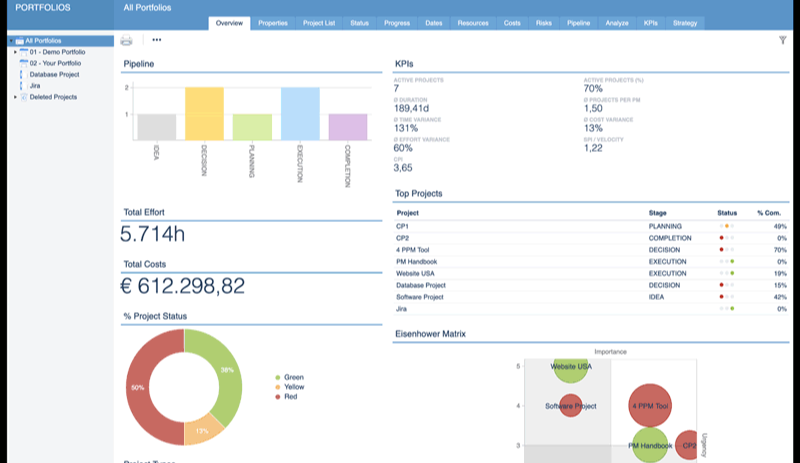Image resolution: width=800 pixels, height=463 pixels.
Task: Select Website USA in Top Projects
Action: 416,273
